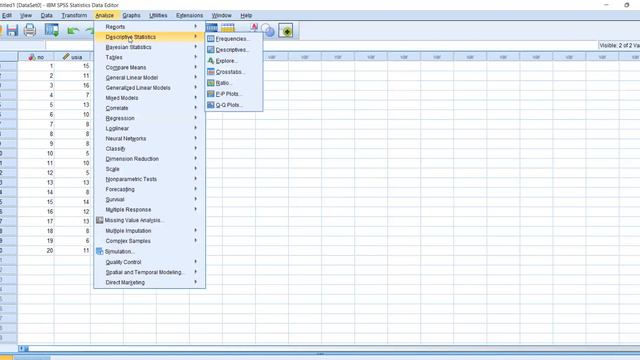Expand the Bayesian Statistics submenu arrow
Viewport: 640px width, 360px height.
coord(196,47)
